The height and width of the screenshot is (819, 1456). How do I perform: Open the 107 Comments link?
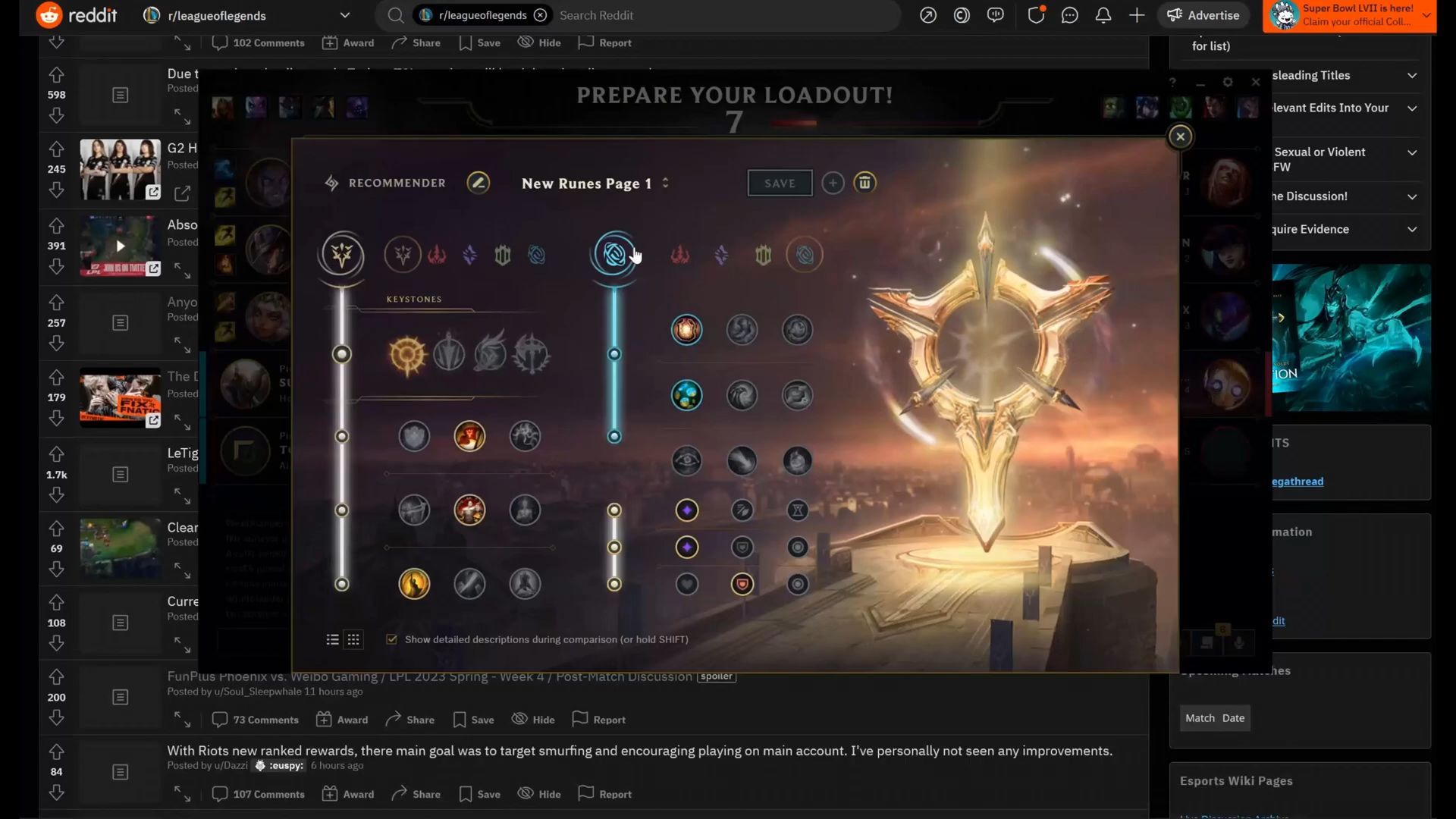point(259,794)
